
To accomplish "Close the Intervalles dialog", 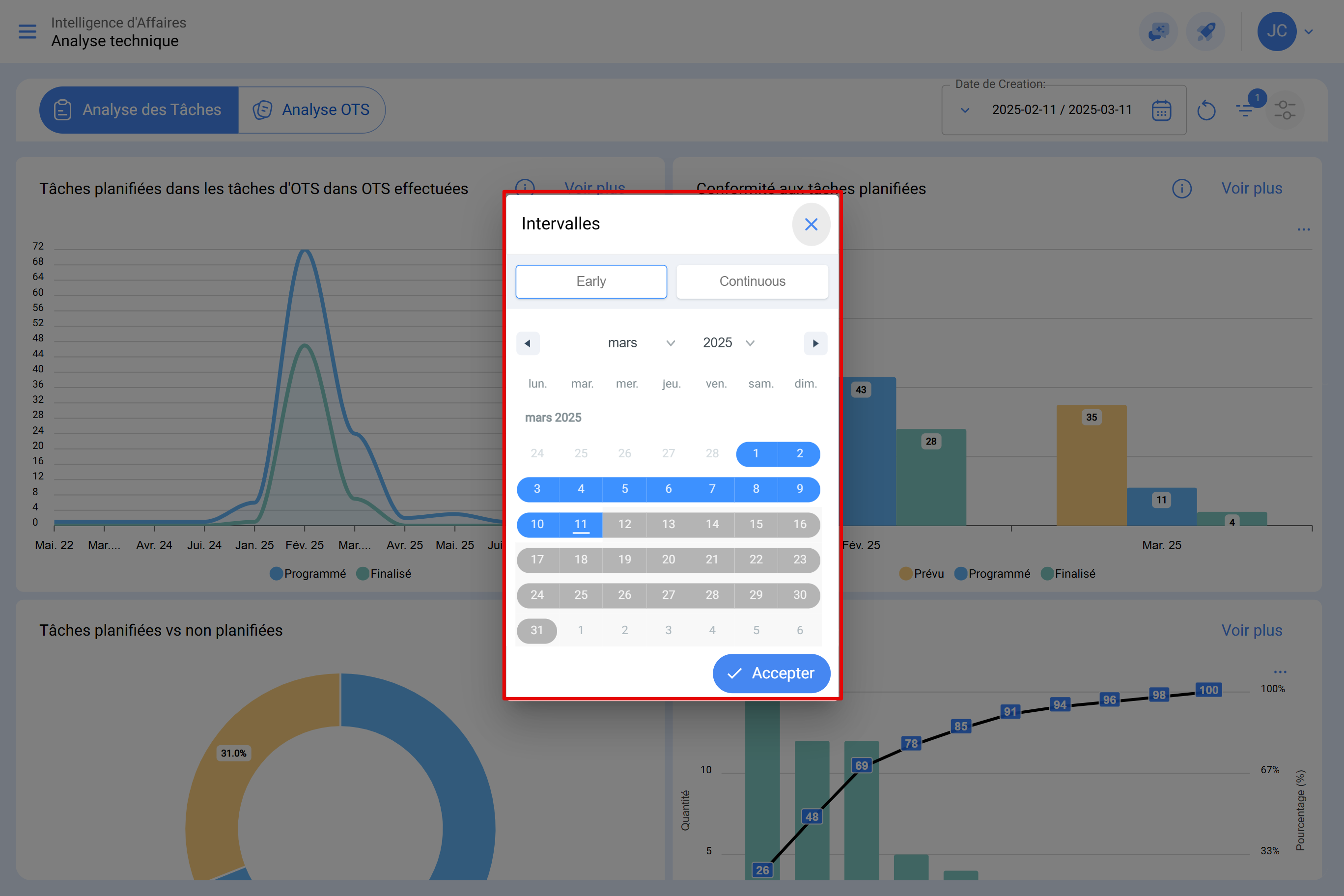I will tap(811, 224).
